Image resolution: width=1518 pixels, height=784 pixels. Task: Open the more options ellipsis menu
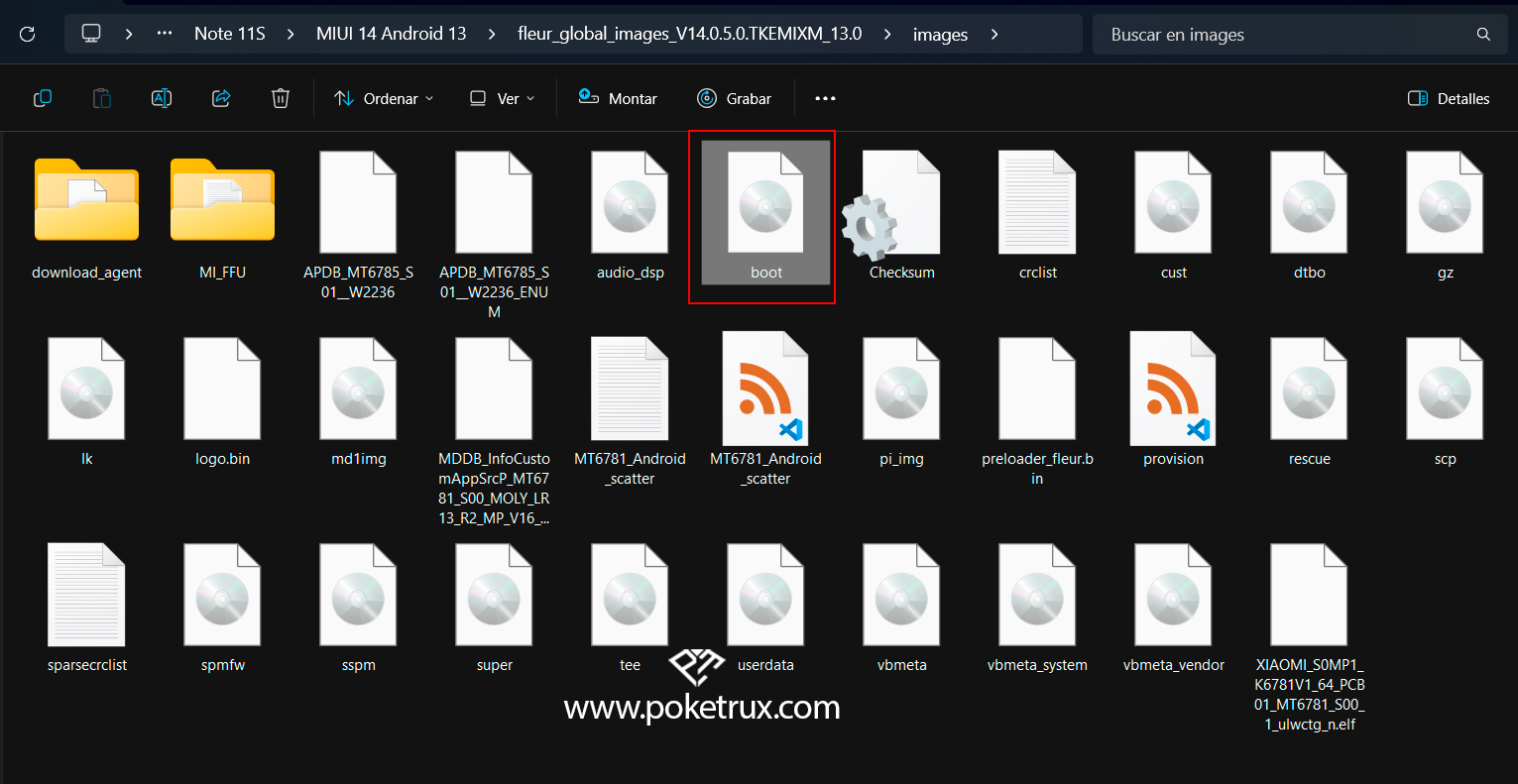pyautogui.click(x=825, y=98)
